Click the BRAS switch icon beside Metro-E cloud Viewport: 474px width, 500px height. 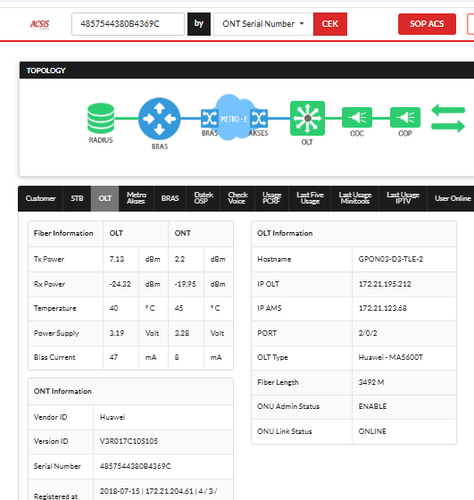(x=210, y=118)
